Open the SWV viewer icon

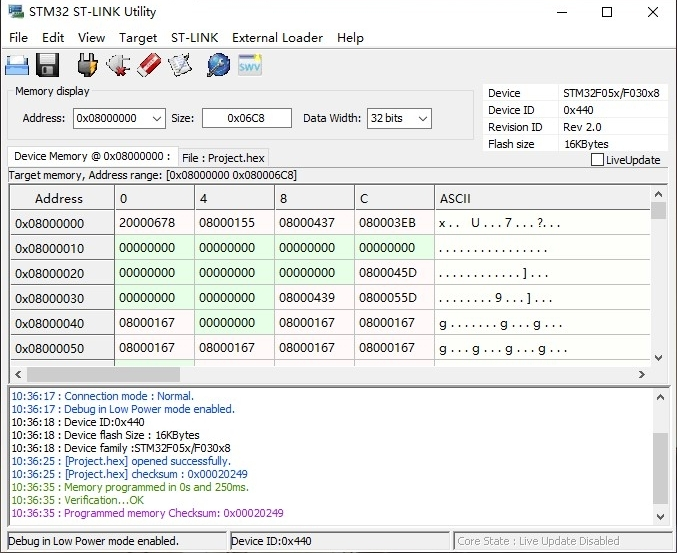[249, 66]
